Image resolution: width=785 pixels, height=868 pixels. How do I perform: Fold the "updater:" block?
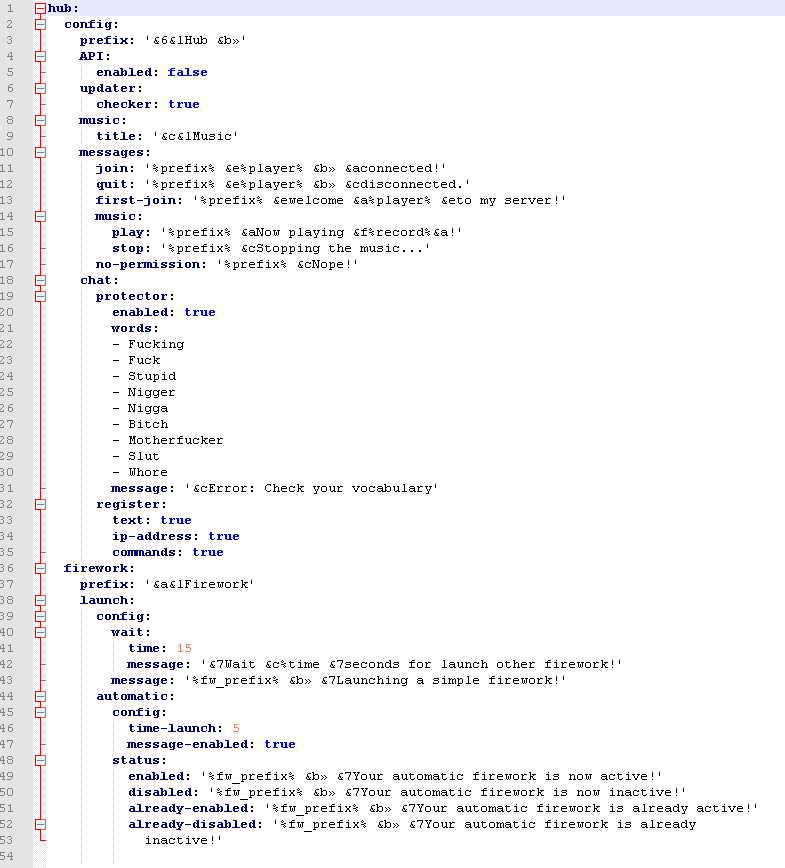tap(40, 88)
